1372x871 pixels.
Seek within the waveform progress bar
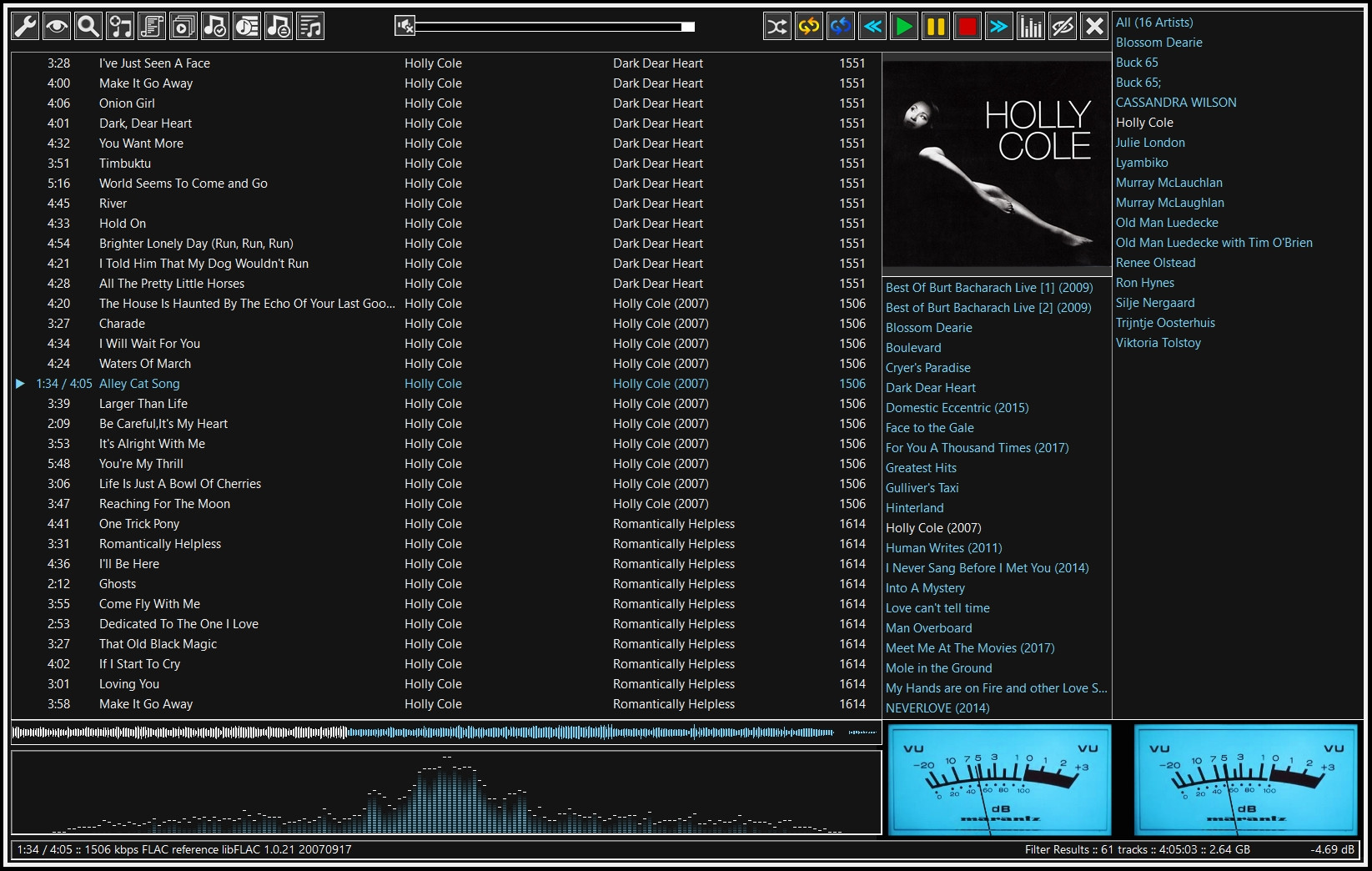click(446, 733)
